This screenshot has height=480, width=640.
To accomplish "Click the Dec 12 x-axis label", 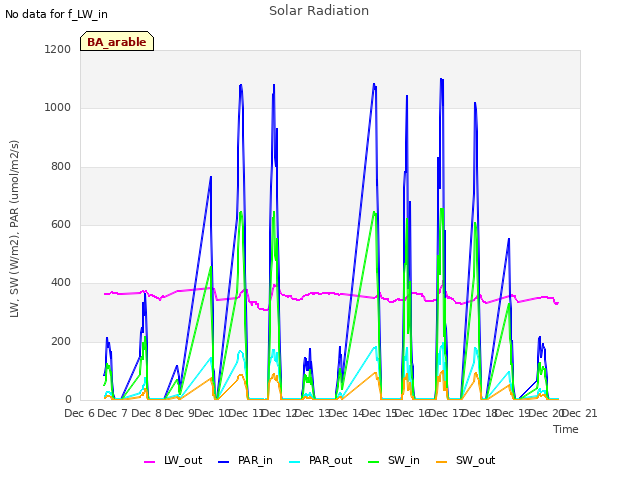I will (279, 413).
